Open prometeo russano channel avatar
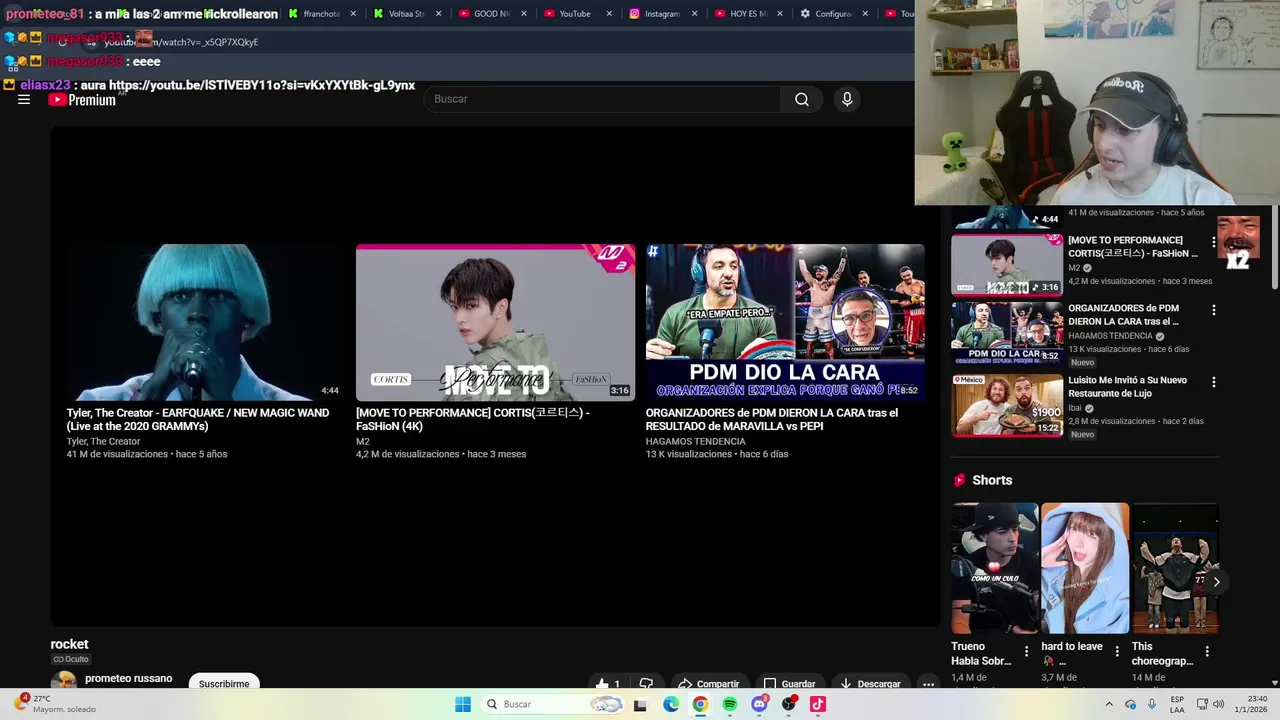The width and height of the screenshot is (1280, 720). coord(64,681)
